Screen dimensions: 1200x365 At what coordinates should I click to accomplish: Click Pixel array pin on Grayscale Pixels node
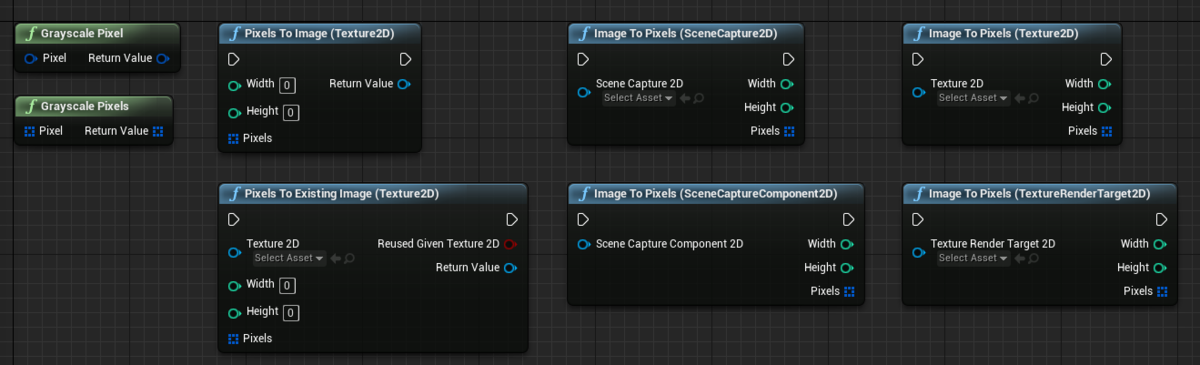coord(29,131)
